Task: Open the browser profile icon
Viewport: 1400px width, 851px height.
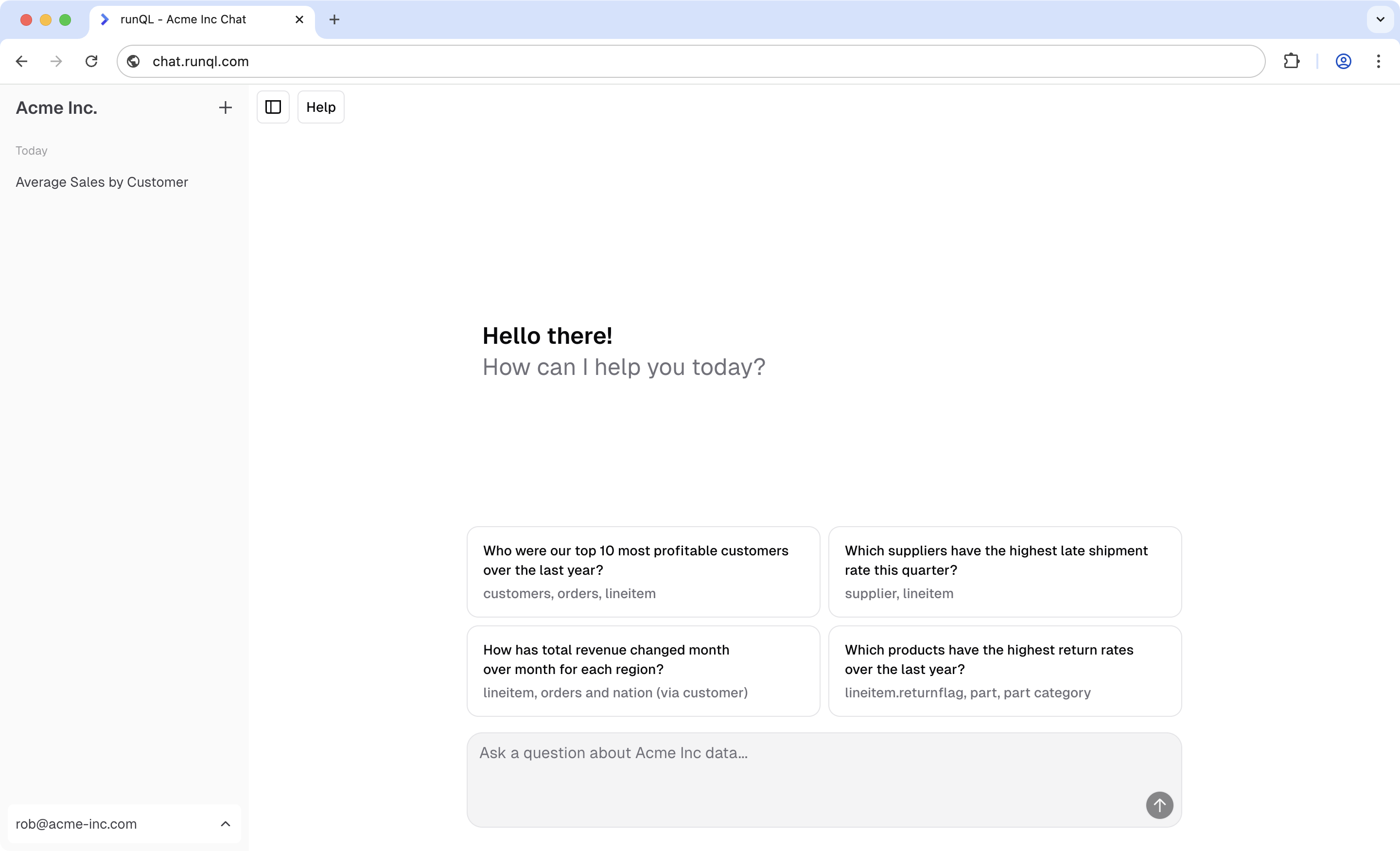Action: 1343,61
